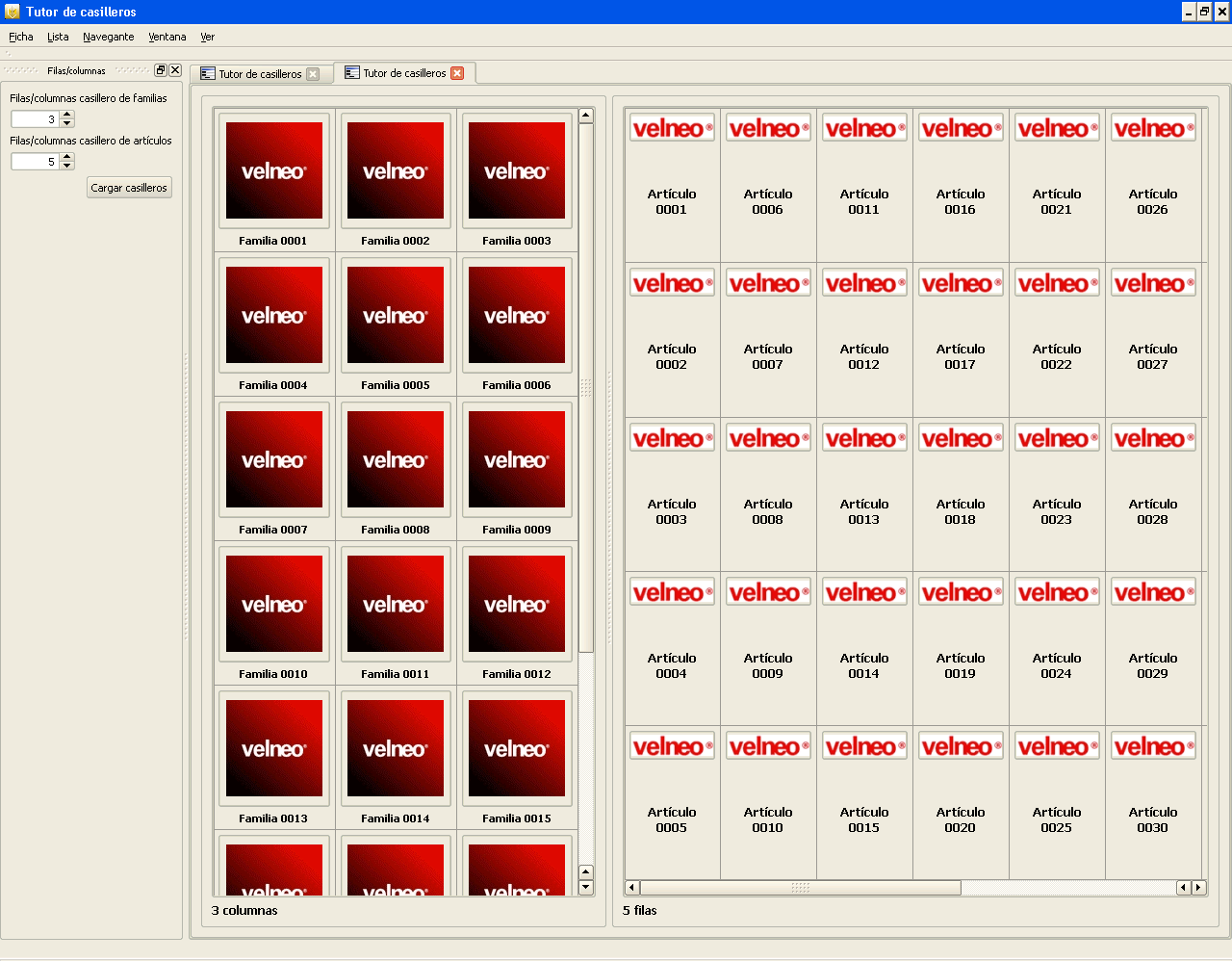The height and width of the screenshot is (961, 1232).
Task: Select the Familia 0013 thumbnail
Action: [274, 749]
